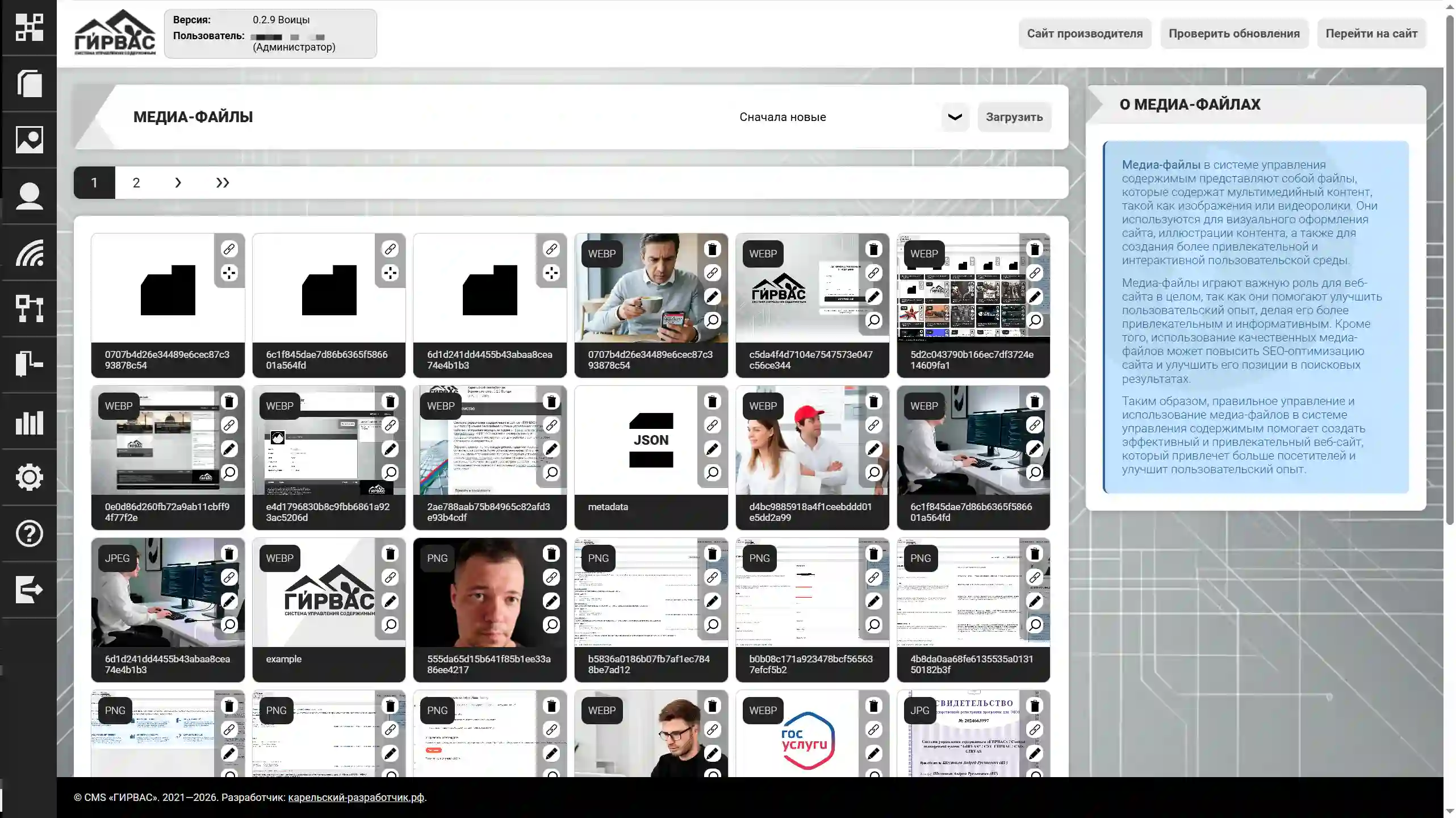
Task: Delete the metadata JSON file
Action: (712, 402)
